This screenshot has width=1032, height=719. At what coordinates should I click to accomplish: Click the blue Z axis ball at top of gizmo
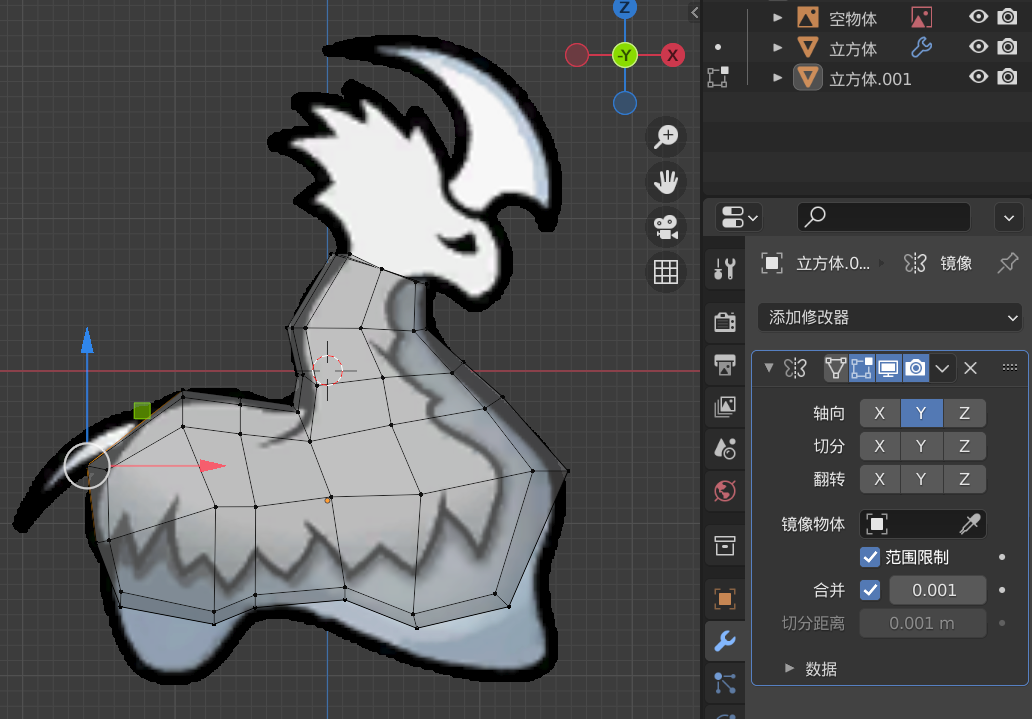[x=625, y=8]
